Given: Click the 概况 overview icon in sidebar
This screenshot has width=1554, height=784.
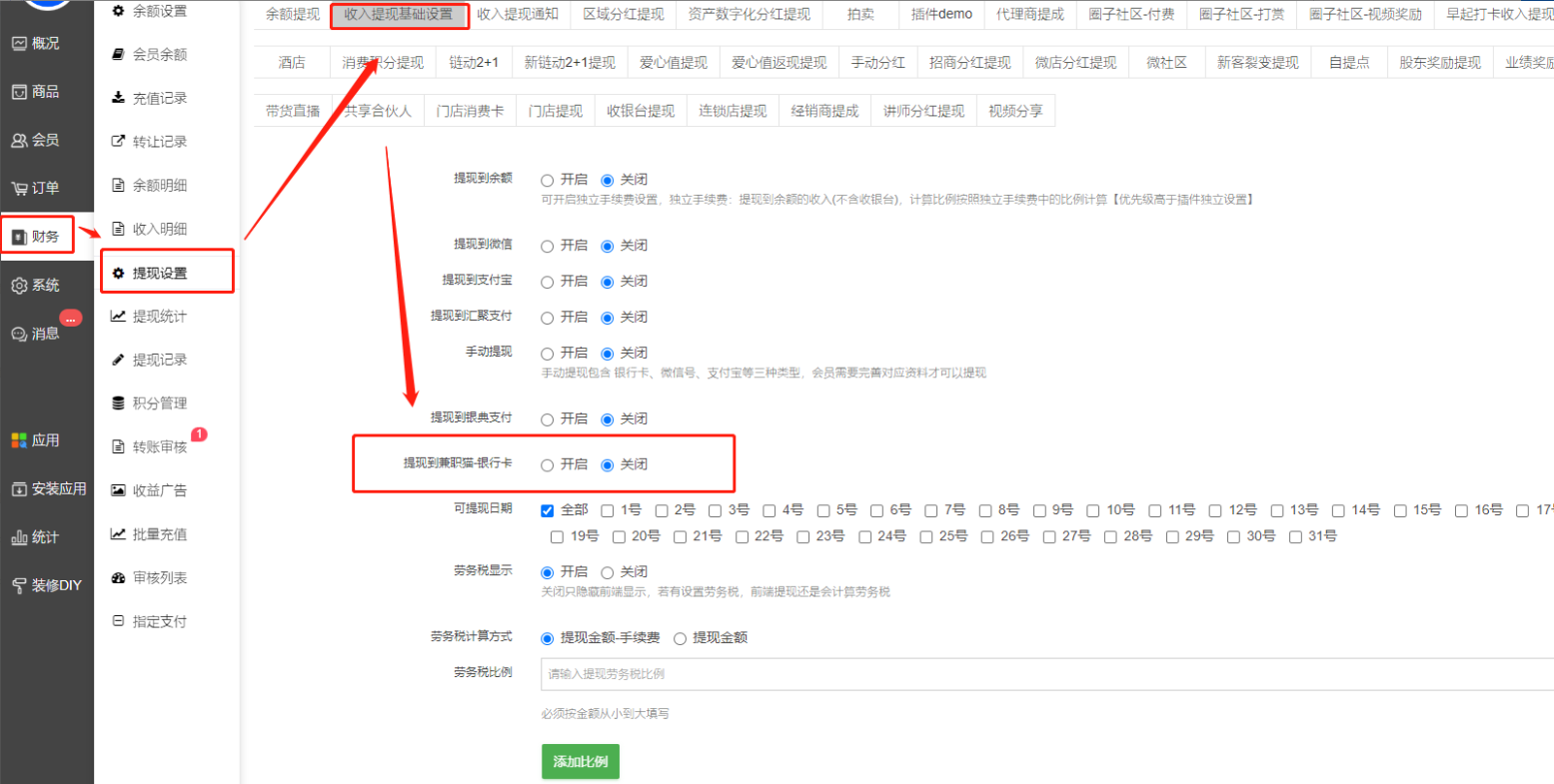Looking at the screenshot, I should click(x=19, y=44).
